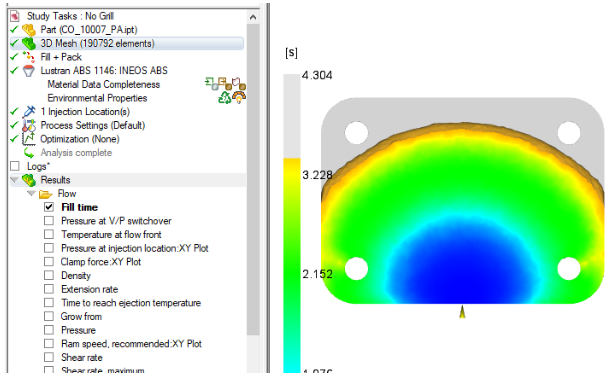Image resolution: width=612 pixels, height=378 pixels.
Task: Click the Study Tasks document icon
Action: click(15, 16)
